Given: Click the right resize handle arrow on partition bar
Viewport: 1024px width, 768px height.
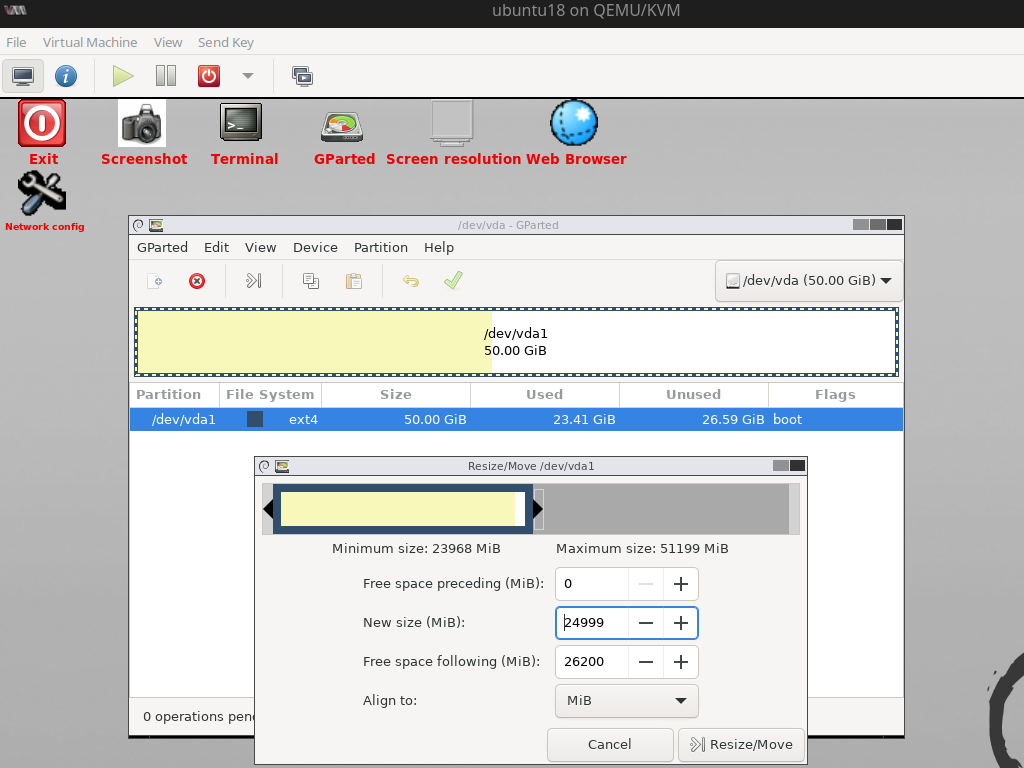Looking at the screenshot, I should click(x=538, y=509).
